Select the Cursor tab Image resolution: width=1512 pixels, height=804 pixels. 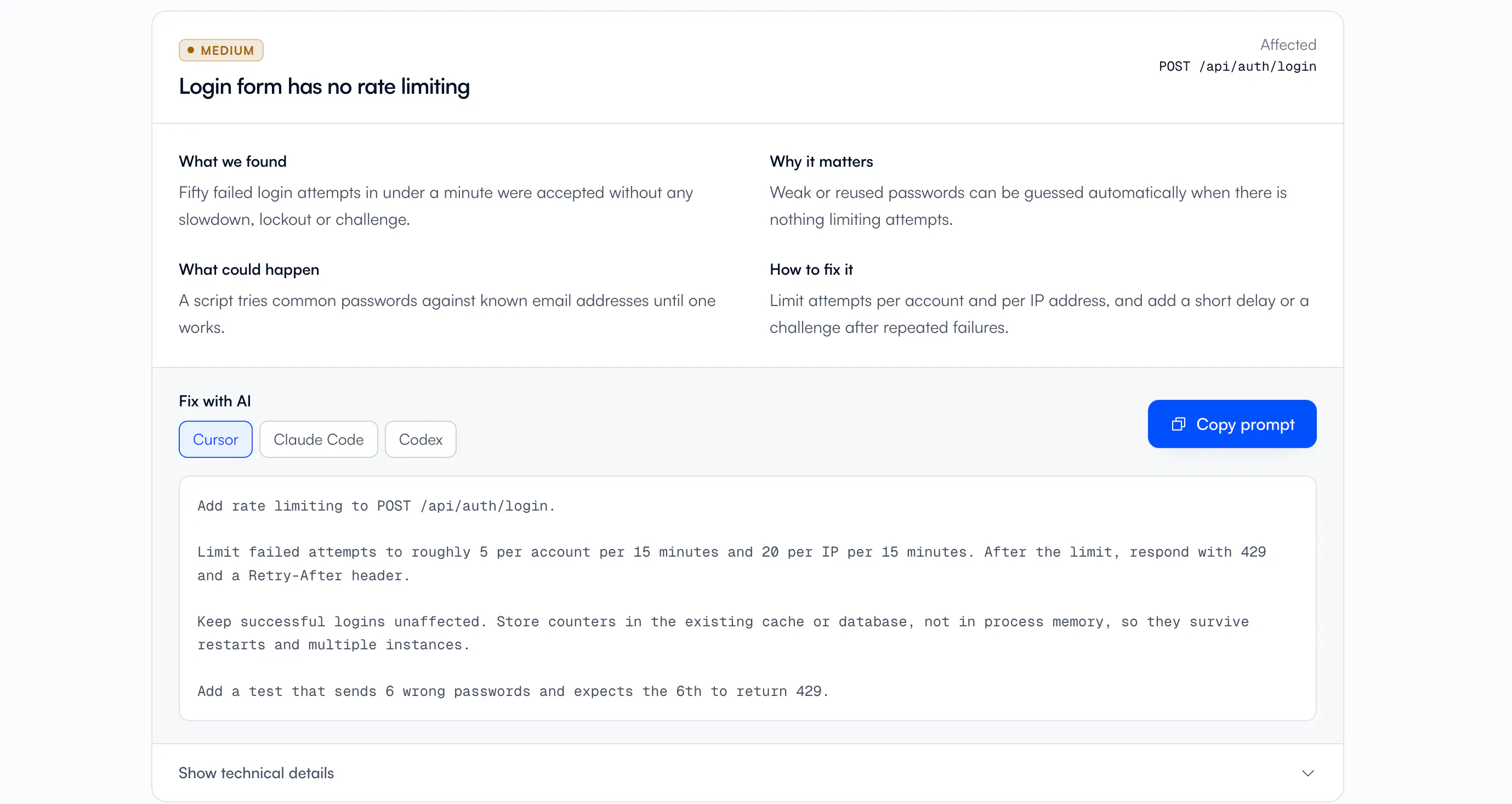click(215, 439)
